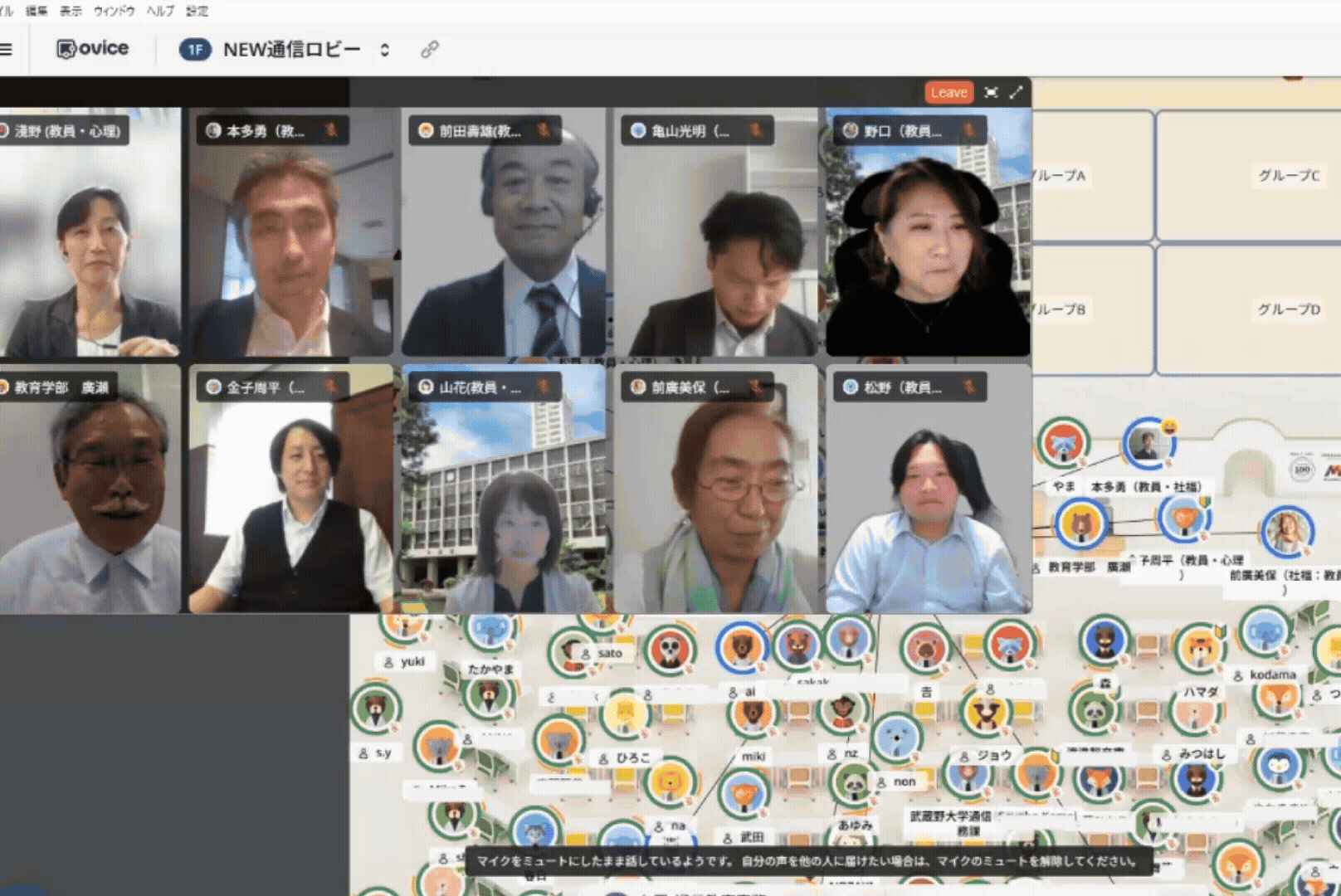Click the ovice logo
The height and width of the screenshot is (896, 1341).
pyautogui.click(x=92, y=49)
